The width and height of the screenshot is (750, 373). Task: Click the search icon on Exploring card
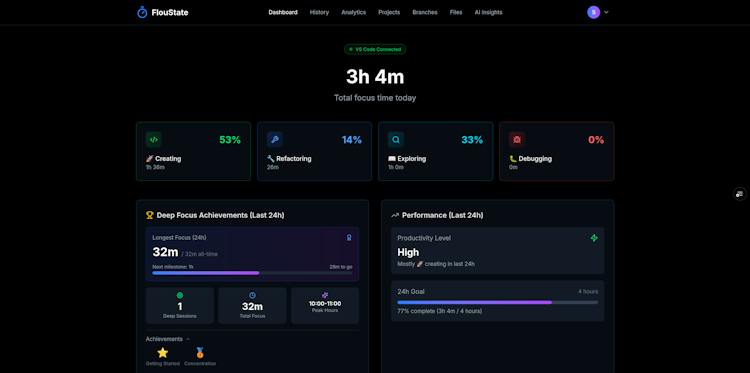[396, 140]
